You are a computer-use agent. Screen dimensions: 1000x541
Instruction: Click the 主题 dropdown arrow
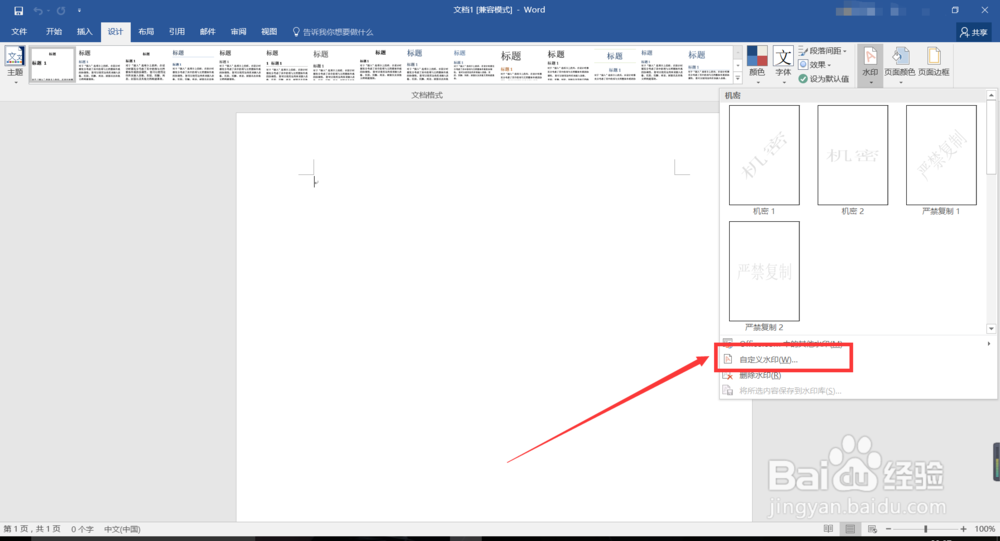15,82
